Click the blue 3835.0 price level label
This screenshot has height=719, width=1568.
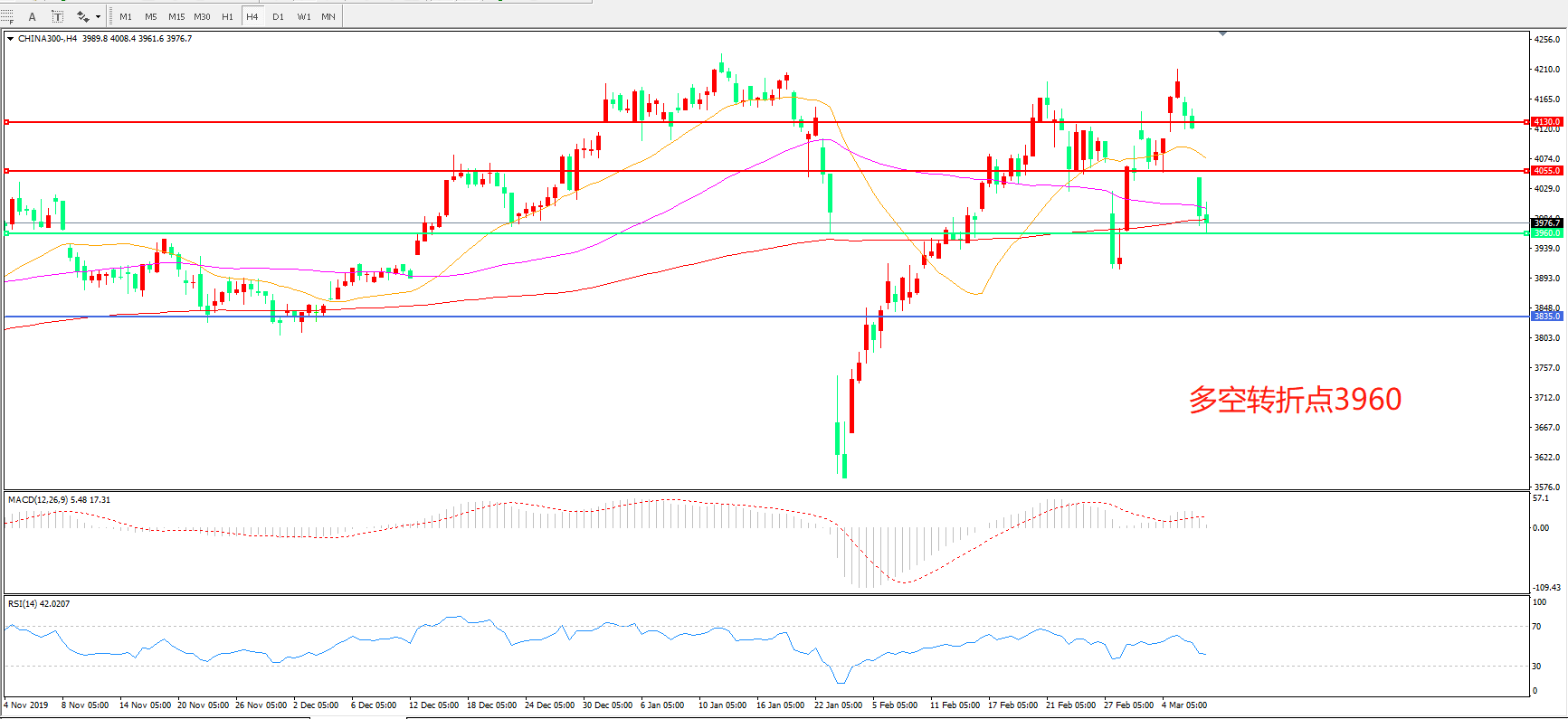[x=1546, y=317]
